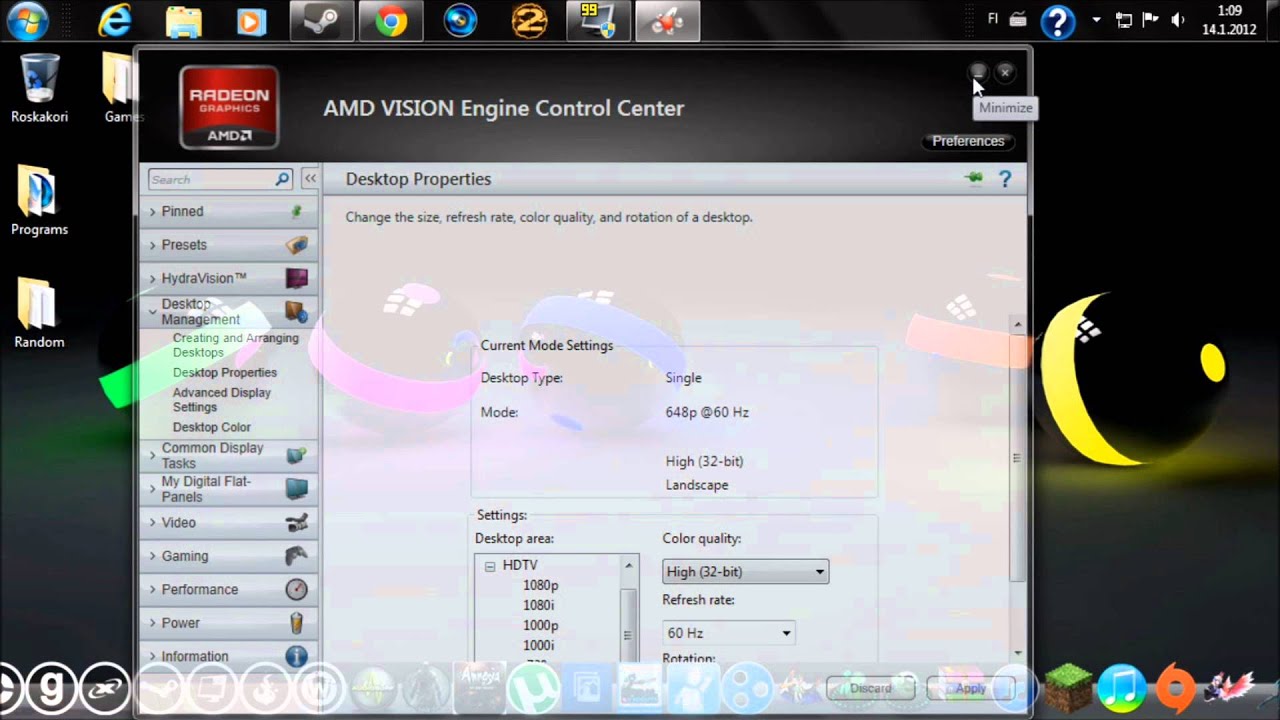The width and height of the screenshot is (1280, 720).
Task: Click the search magnifier icon
Action: coord(282,179)
